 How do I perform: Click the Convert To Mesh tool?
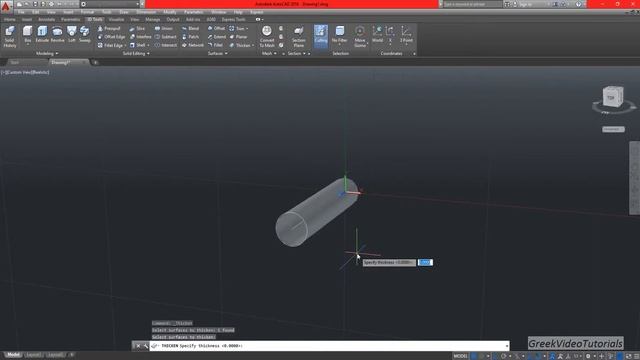tap(267, 36)
